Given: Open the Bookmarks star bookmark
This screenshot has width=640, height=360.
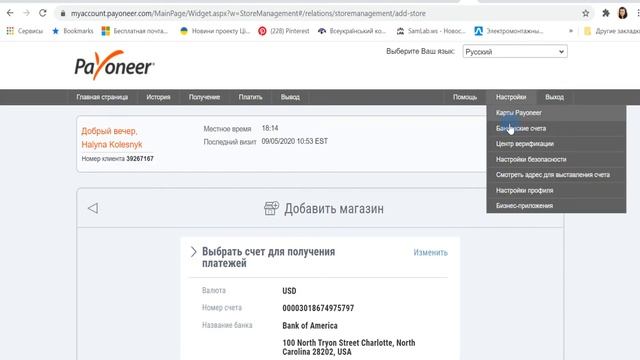Looking at the screenshot, I should pyautogui.click(x=73, y=31).
